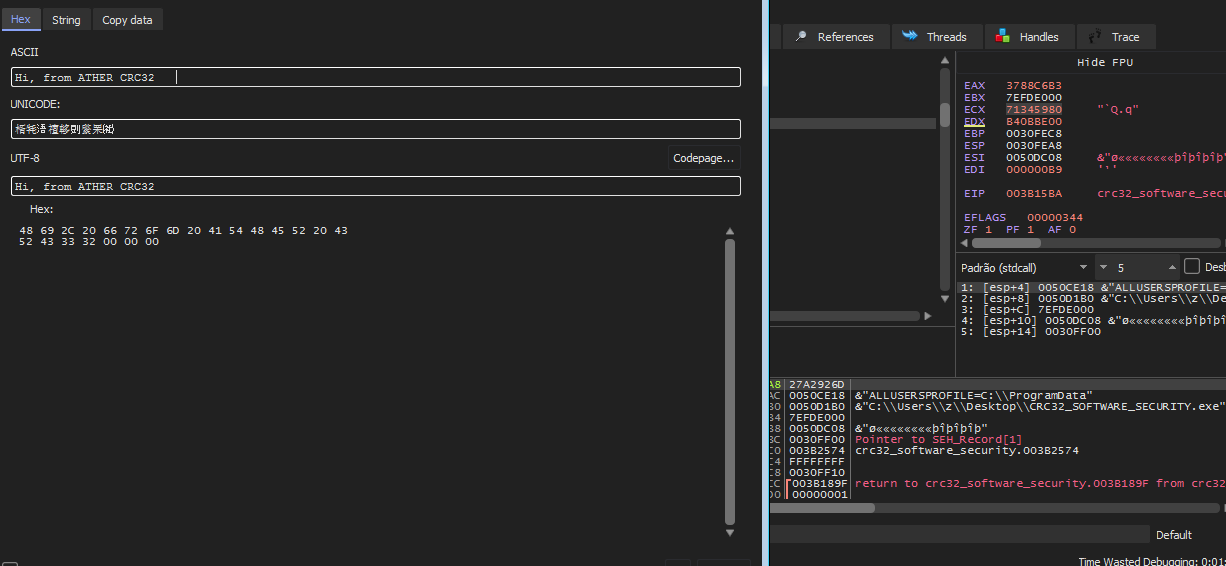Select argument row 4: [esp+10]

[1093, 321]
